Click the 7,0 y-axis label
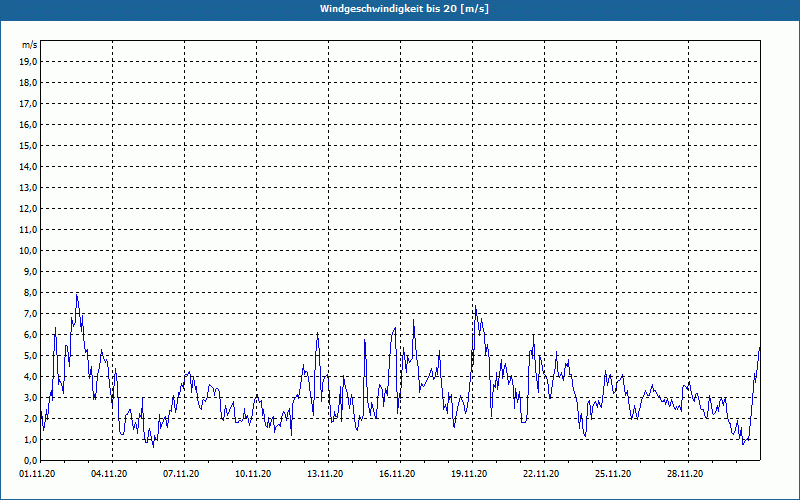The image size is (800, 500). click(x=31, y=313)
